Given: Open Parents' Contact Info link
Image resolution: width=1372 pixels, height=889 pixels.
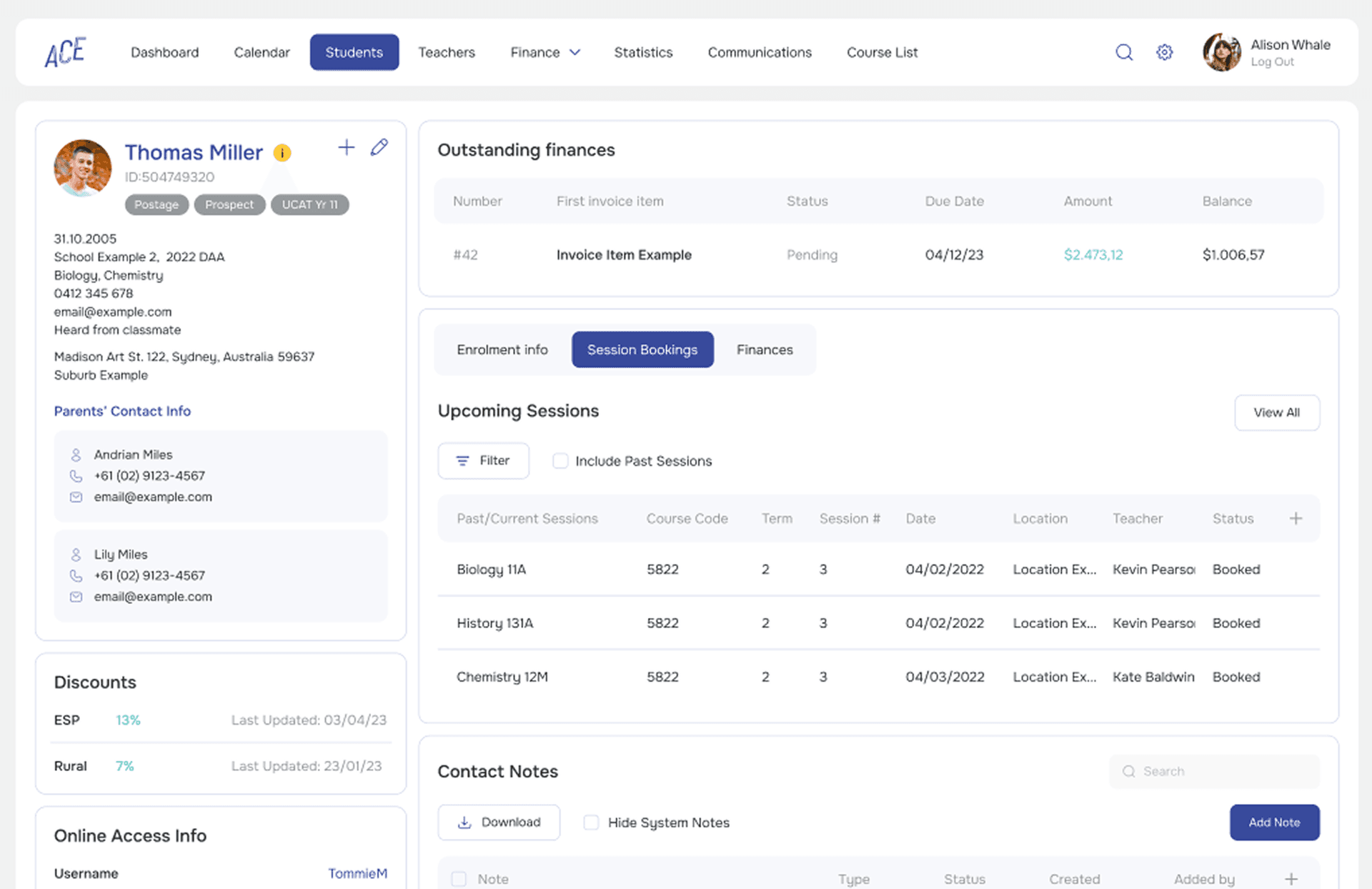Looking at the screenshot, I should pos(122,411).
